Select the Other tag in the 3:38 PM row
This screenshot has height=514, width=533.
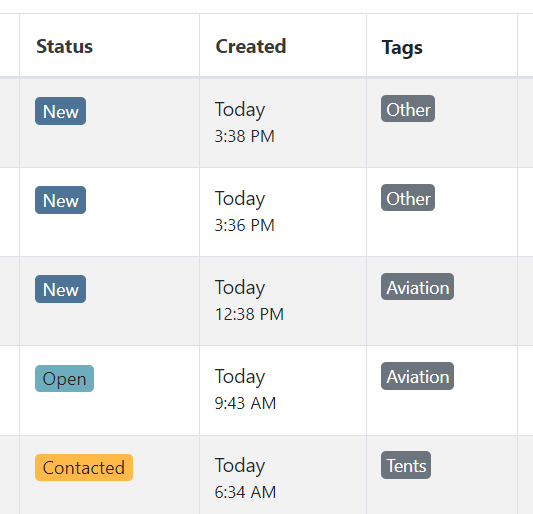click(408, 109)
